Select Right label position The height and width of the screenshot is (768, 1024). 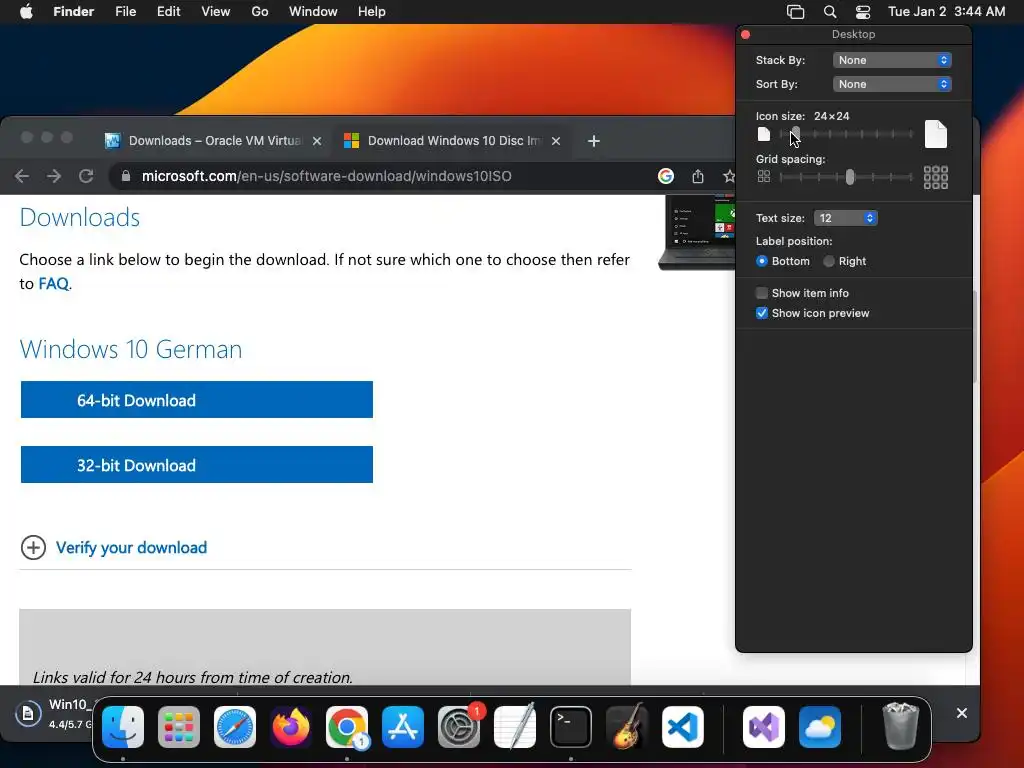pos(829,261)
